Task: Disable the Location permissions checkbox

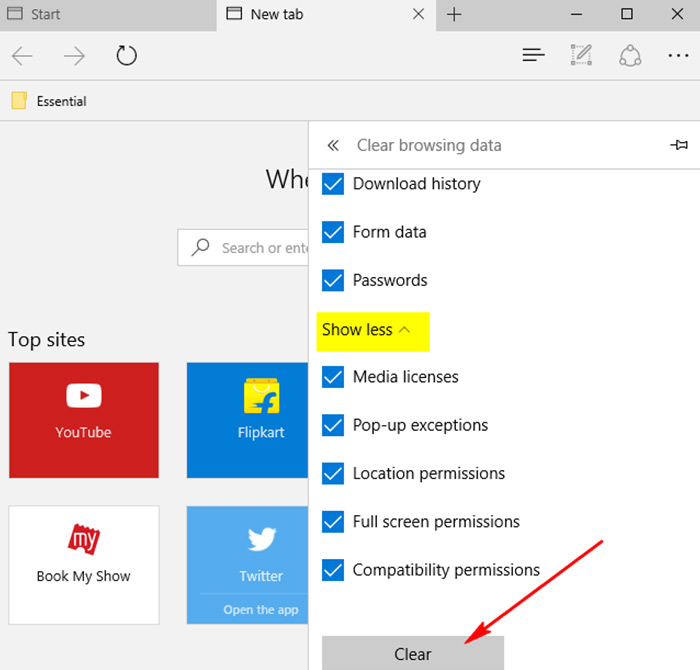Action: 333,473
